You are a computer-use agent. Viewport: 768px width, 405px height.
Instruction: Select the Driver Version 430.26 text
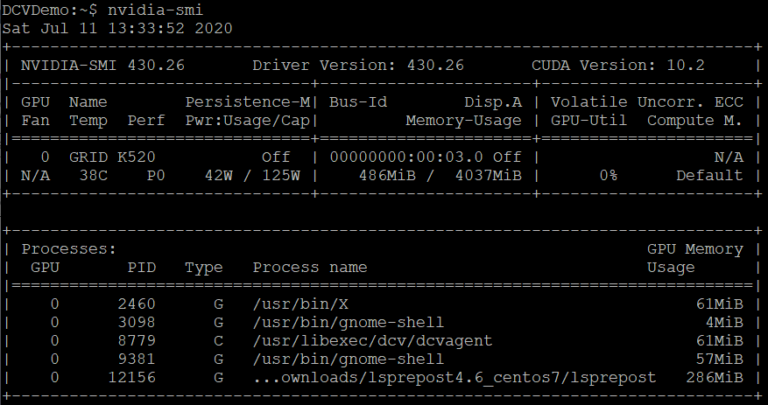(358, 65)
